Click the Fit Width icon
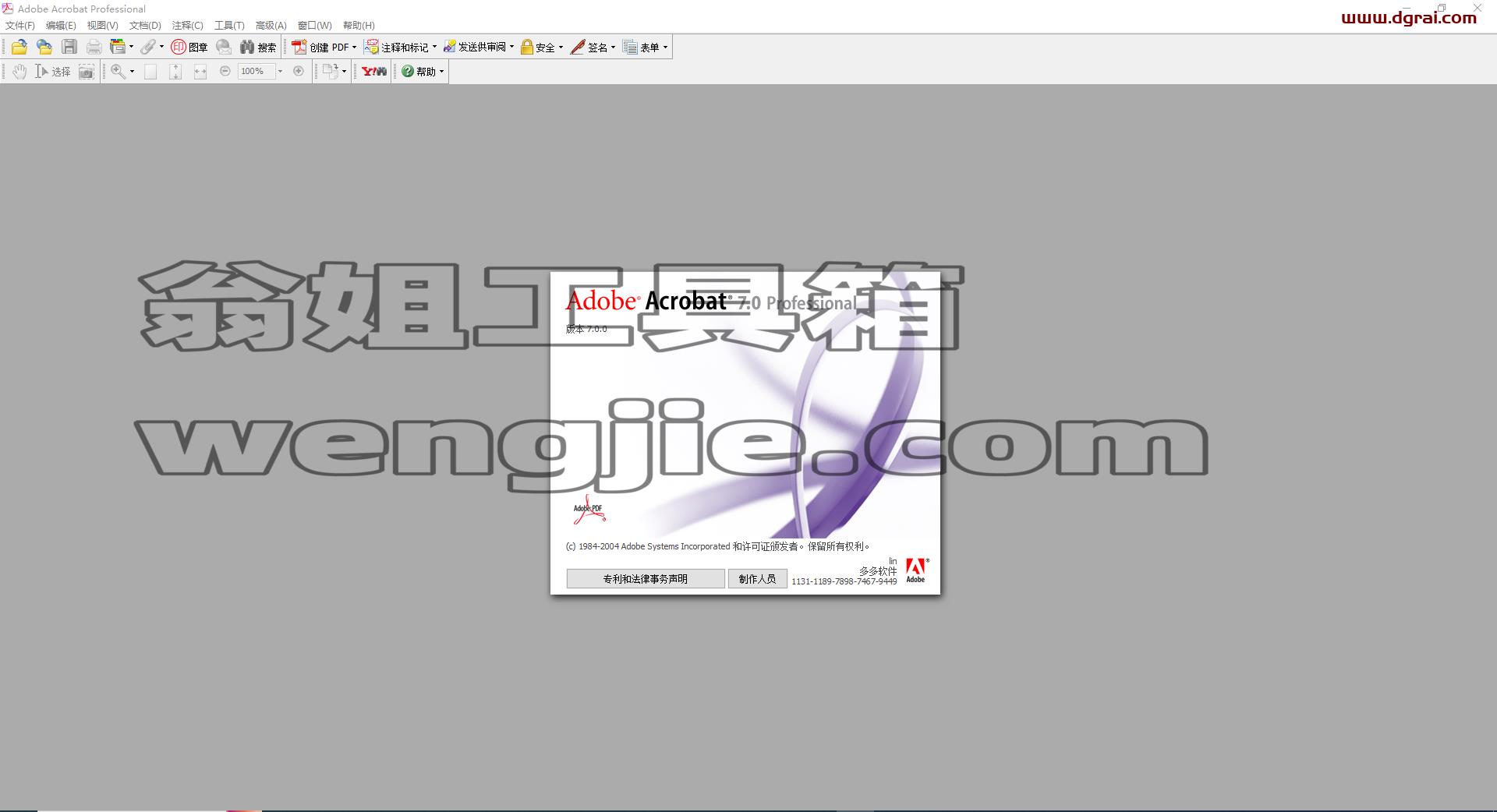 click(200, 72)
